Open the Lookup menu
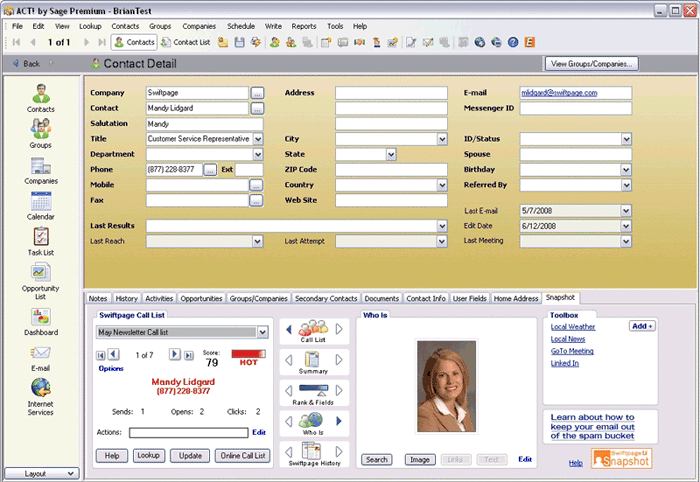 pyautogui.click(x=90, y=26)
